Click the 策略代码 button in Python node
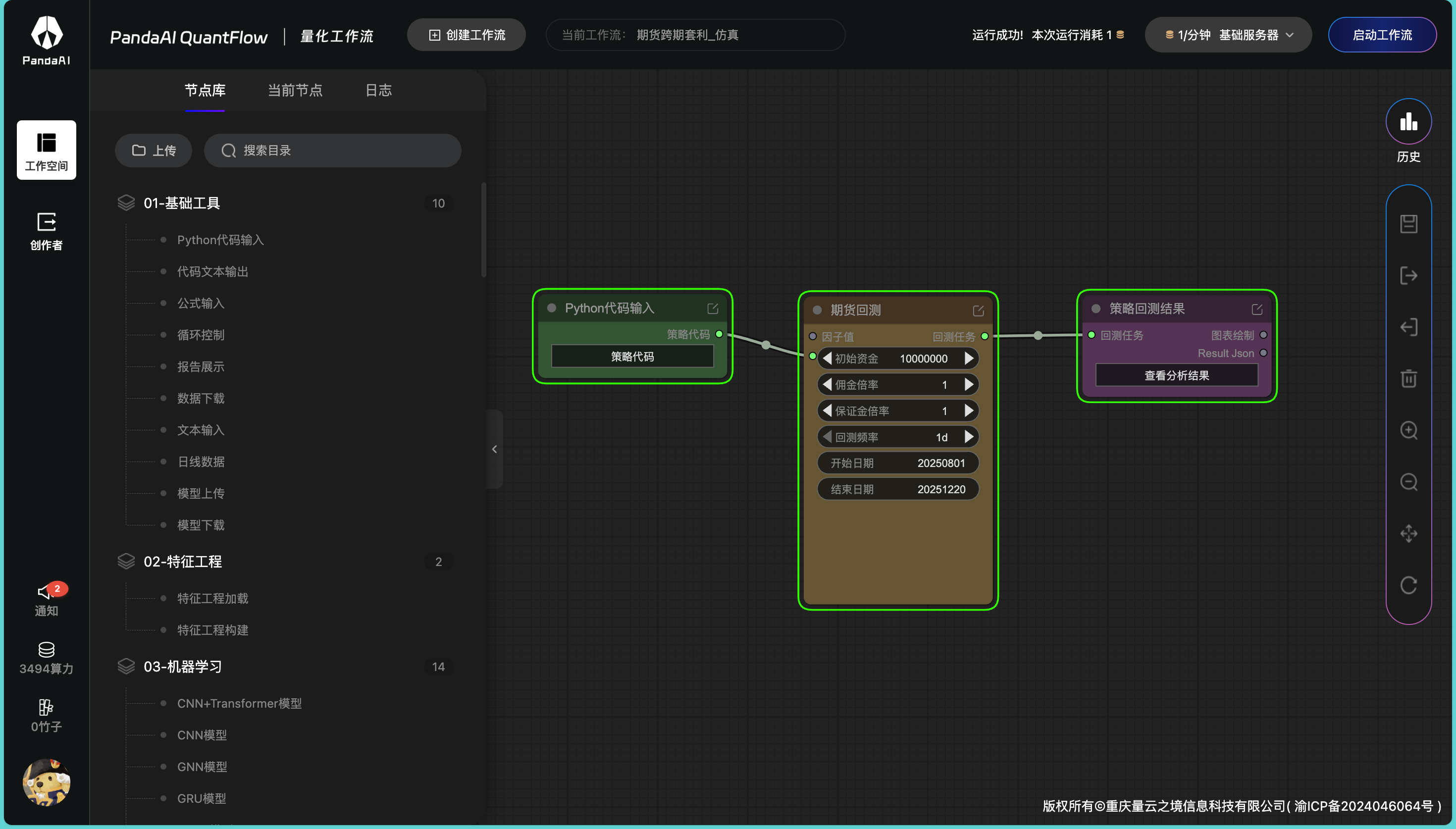This screenshot has height=829, width=1456. (x=632, y=357)
